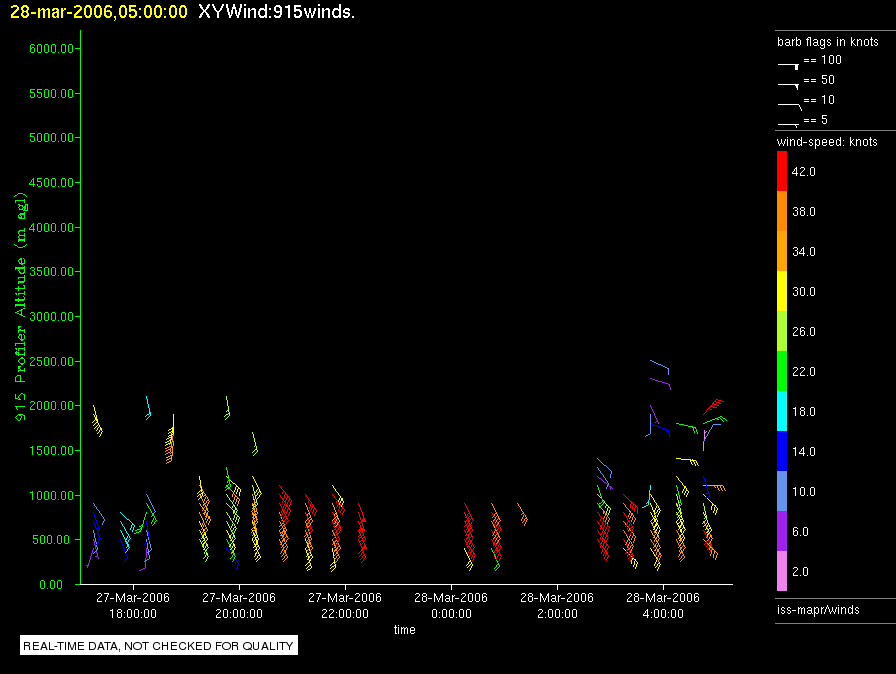Image resolution: width=896 pixels, height=674 pixels.
Task: Click the 5-knot barb flag legend symbol
Action: 788,124
